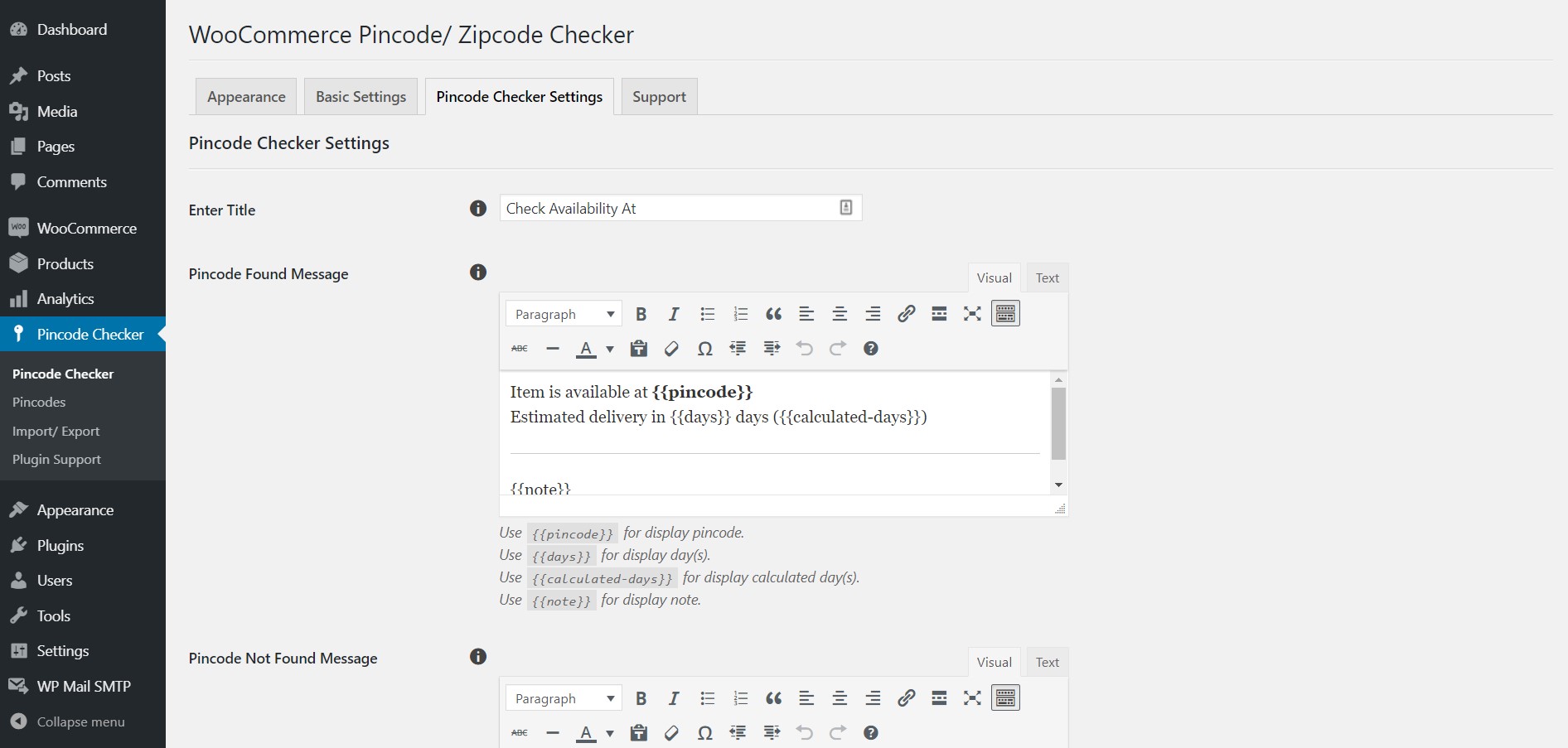Apply bold formatting in Pincode Found Message editor
Image resolution: width=1568 pixels, height=748 pixels.
pyautogui.click(x=641, y=313)
